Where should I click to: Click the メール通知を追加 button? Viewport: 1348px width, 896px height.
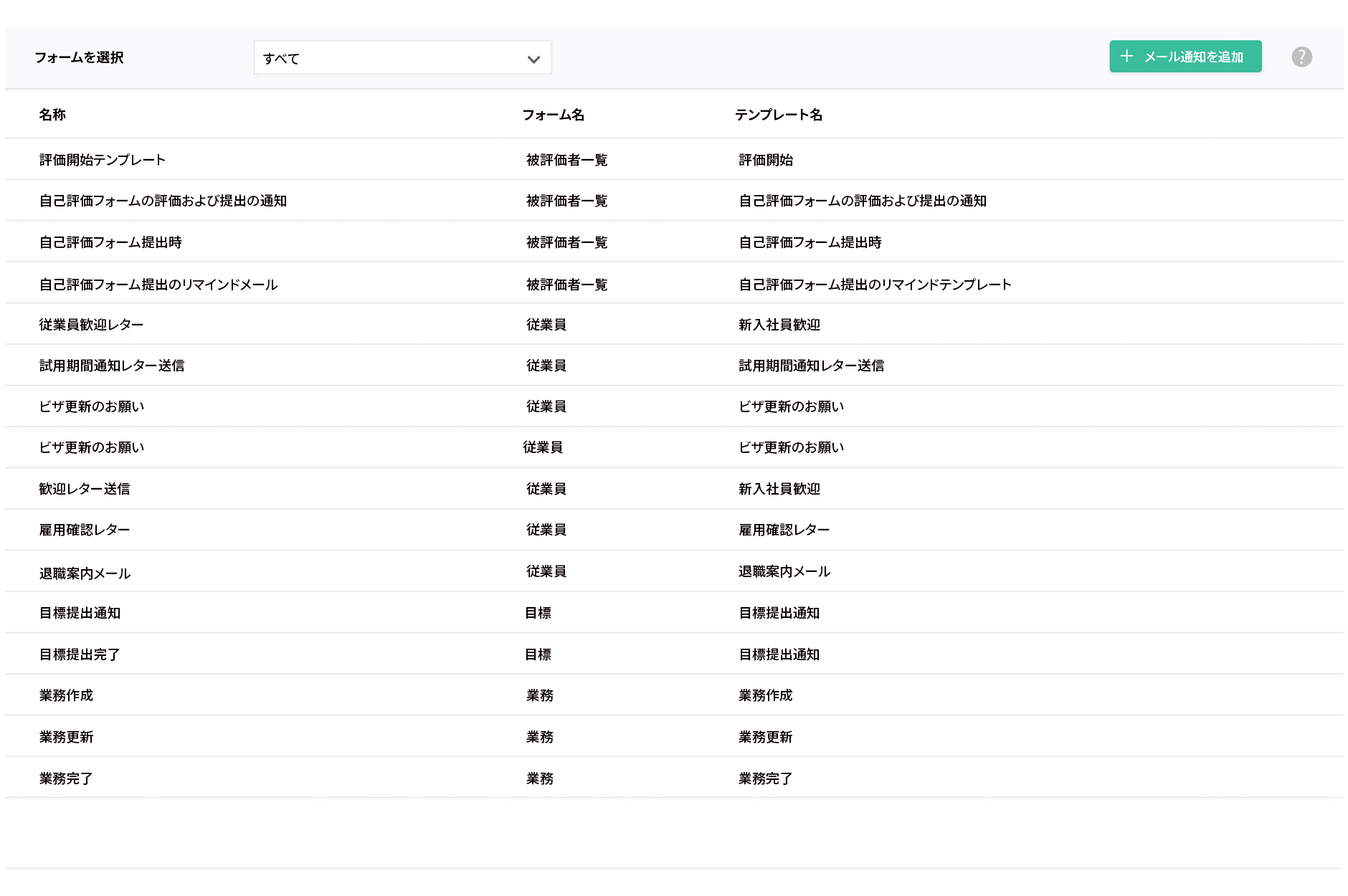pos(1185,56)
